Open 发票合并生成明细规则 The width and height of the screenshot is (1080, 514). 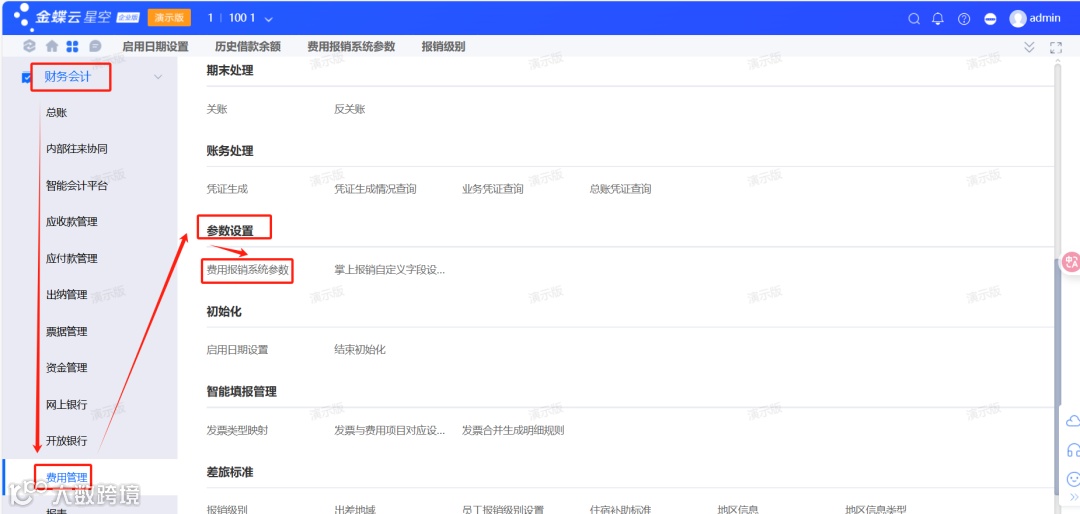(x=513, y=431)
